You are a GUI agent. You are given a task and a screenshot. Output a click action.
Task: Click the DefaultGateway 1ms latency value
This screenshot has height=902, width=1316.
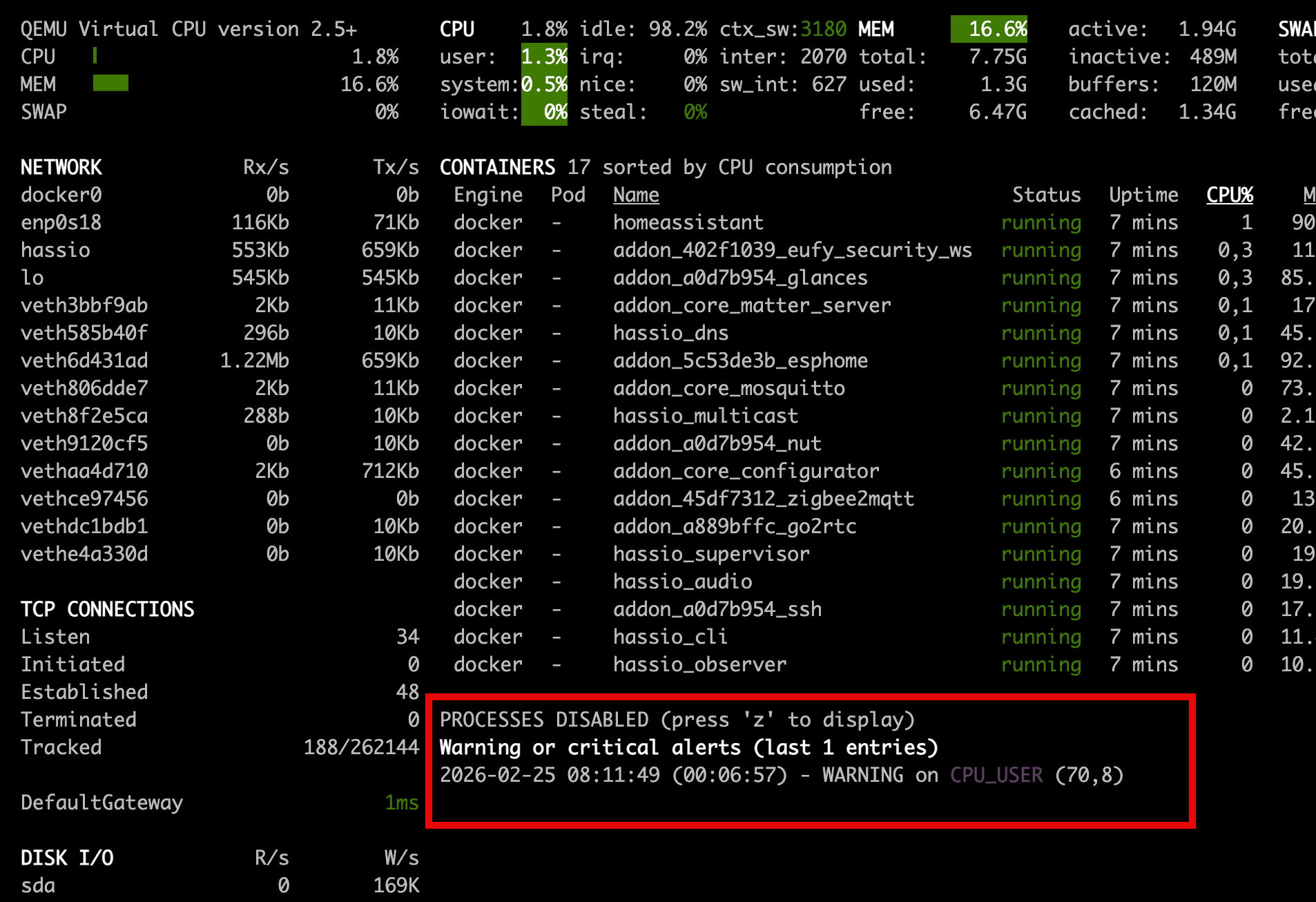coord(401,803)
